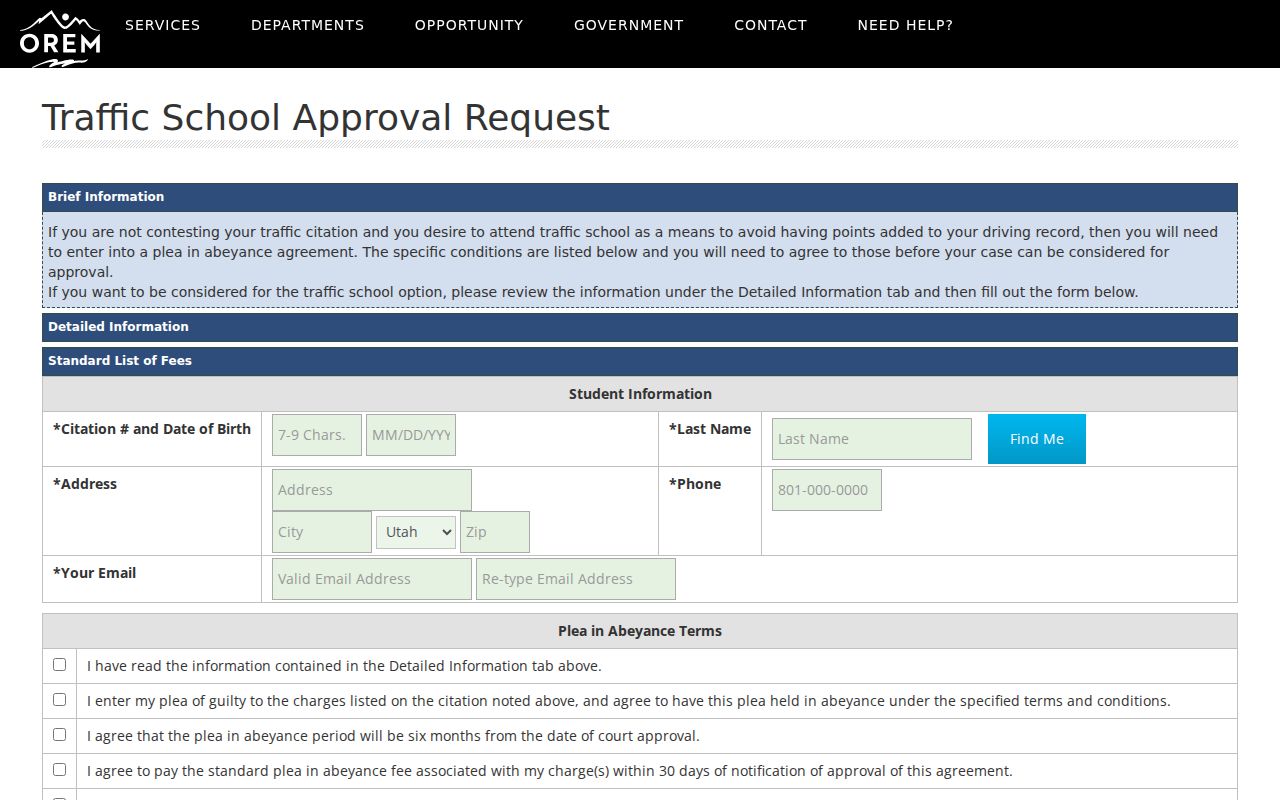Click the Find Me button
Screen dimensions: 1280x800
click(x=1037, y=439)
